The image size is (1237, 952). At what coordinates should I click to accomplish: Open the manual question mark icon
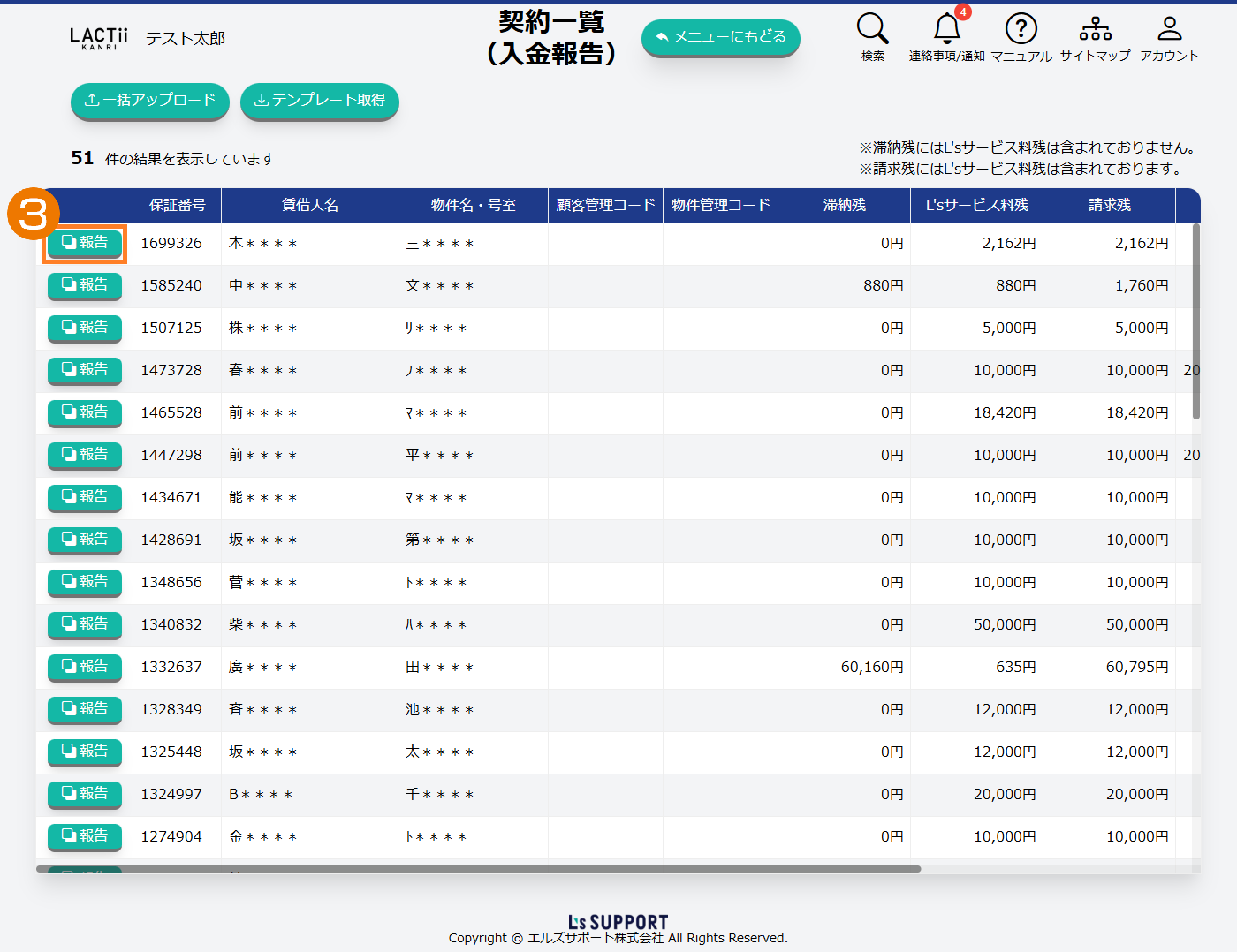1021,29
